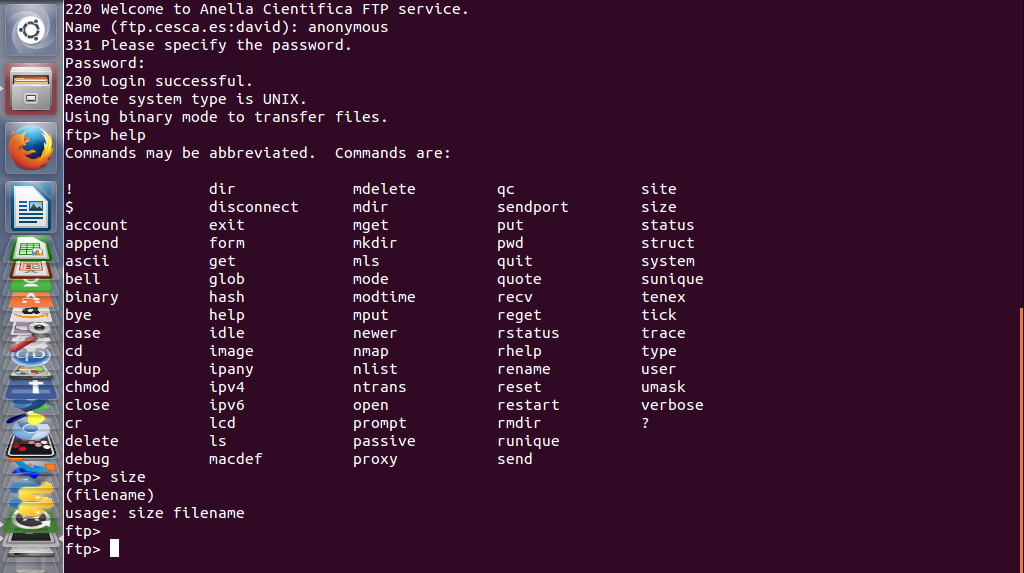This screenshot has height=573, width=1024.
Task: Open the system monitor gauge icon
Action: pos(31,372)
